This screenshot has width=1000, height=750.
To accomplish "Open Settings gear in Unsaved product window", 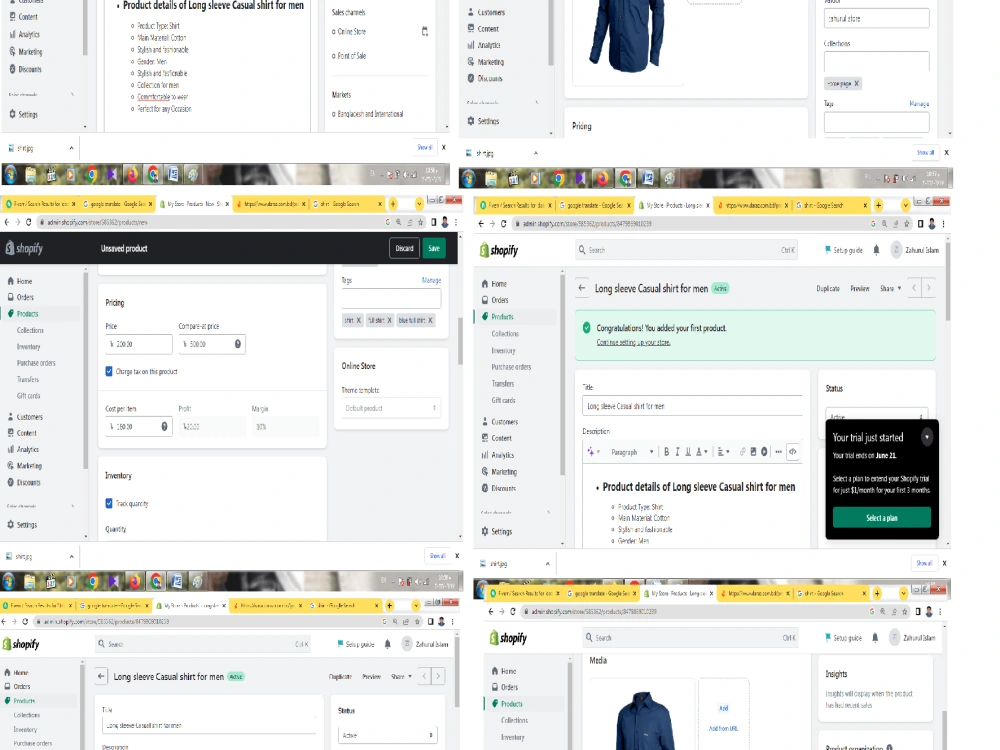I will (x=11, y=525).
